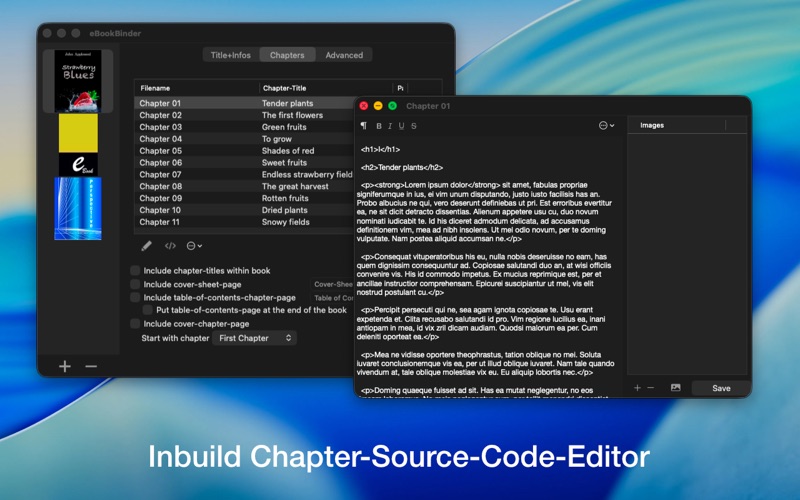
Task: Select row Chapter 07 in chapter list
Action: point(244,174)
